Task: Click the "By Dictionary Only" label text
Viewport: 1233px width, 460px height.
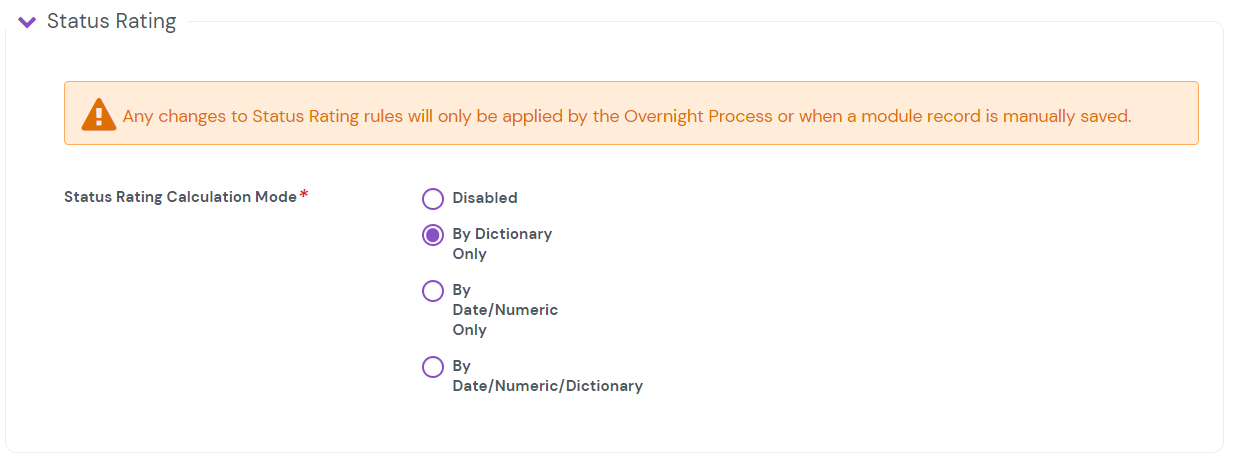Action: [502, 234]
